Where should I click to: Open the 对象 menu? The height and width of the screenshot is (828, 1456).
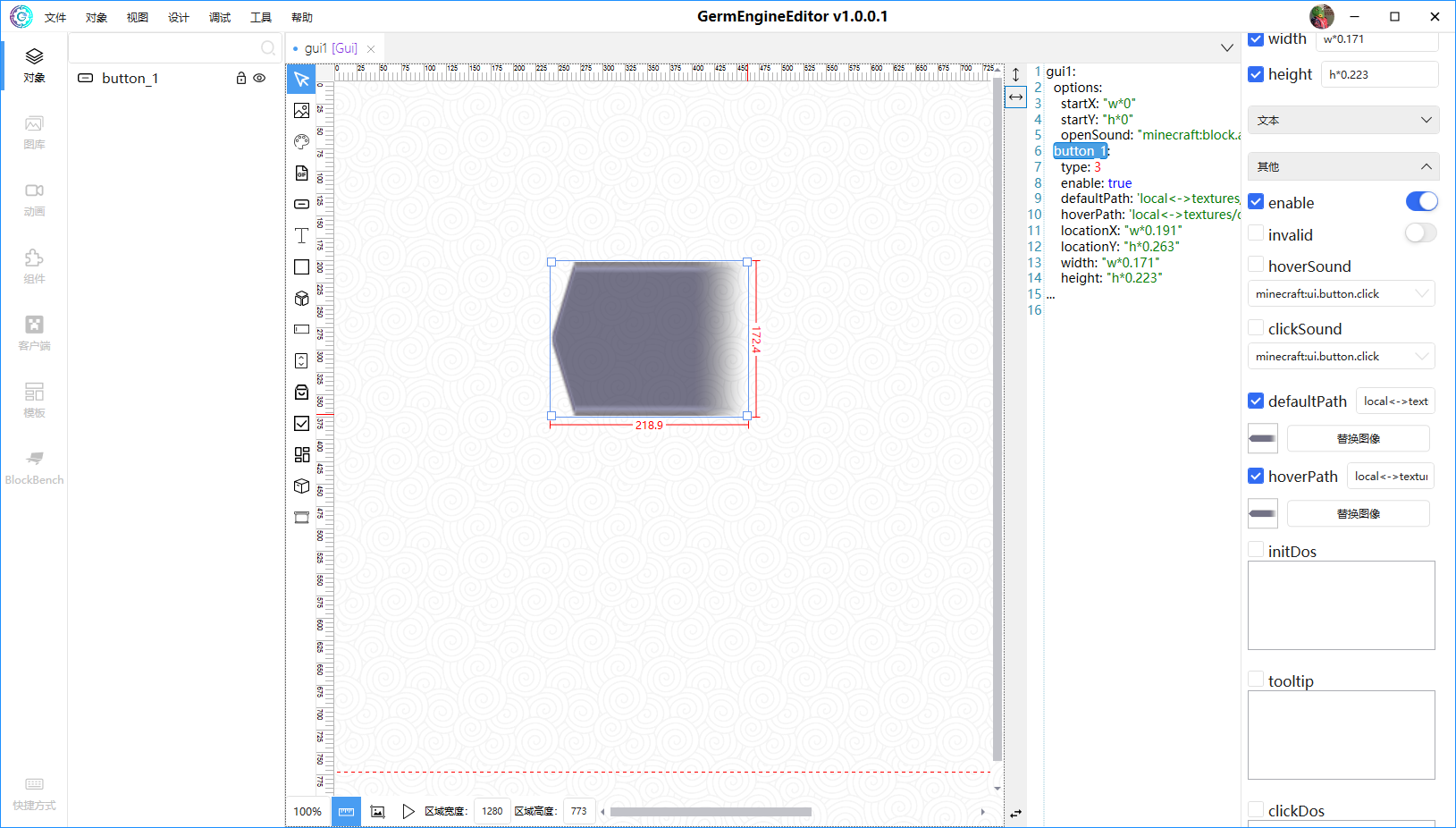[97, 17]
